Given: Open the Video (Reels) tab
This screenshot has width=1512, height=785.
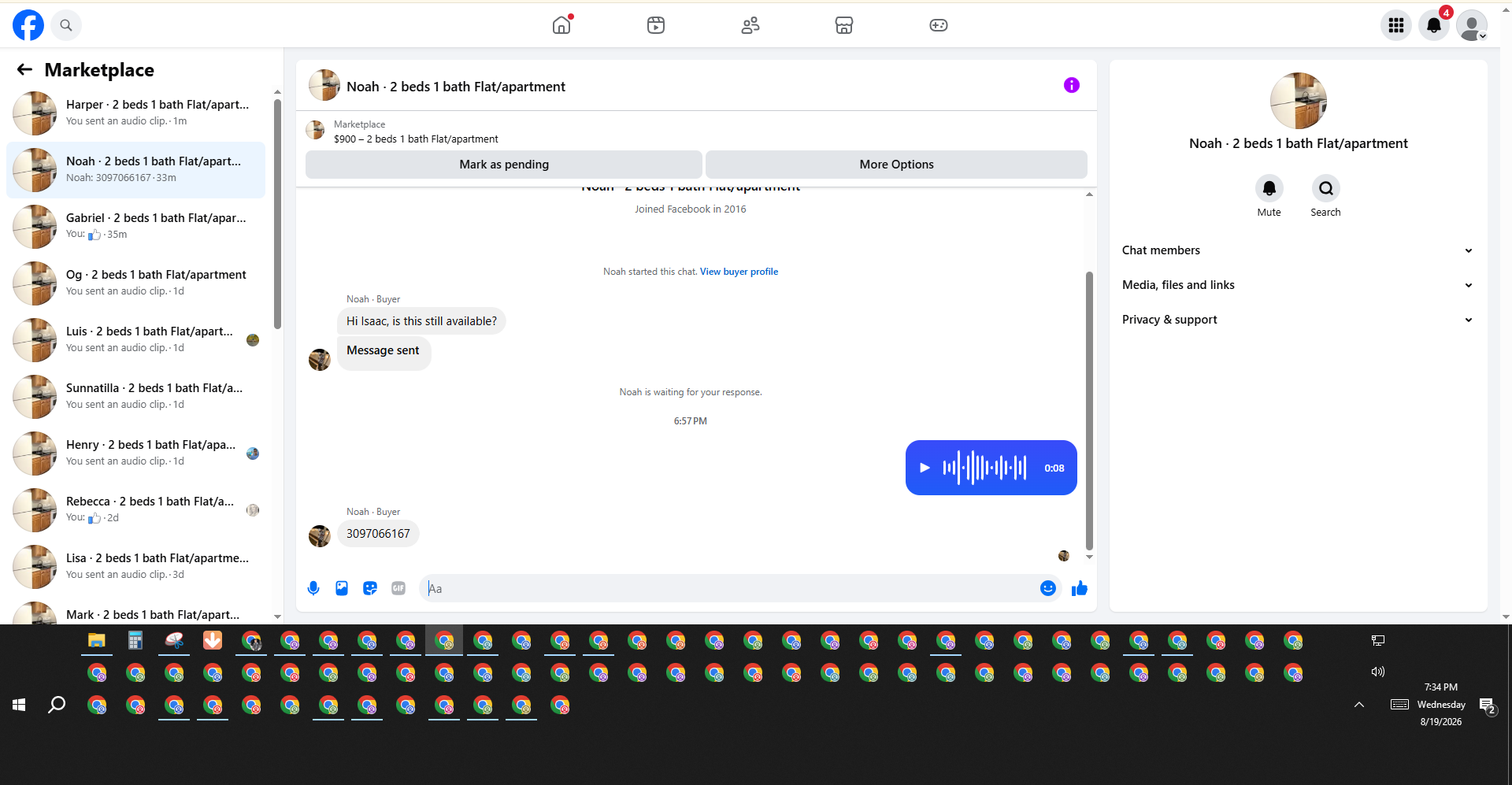Looking at the screenshot, I should point(656,25).
